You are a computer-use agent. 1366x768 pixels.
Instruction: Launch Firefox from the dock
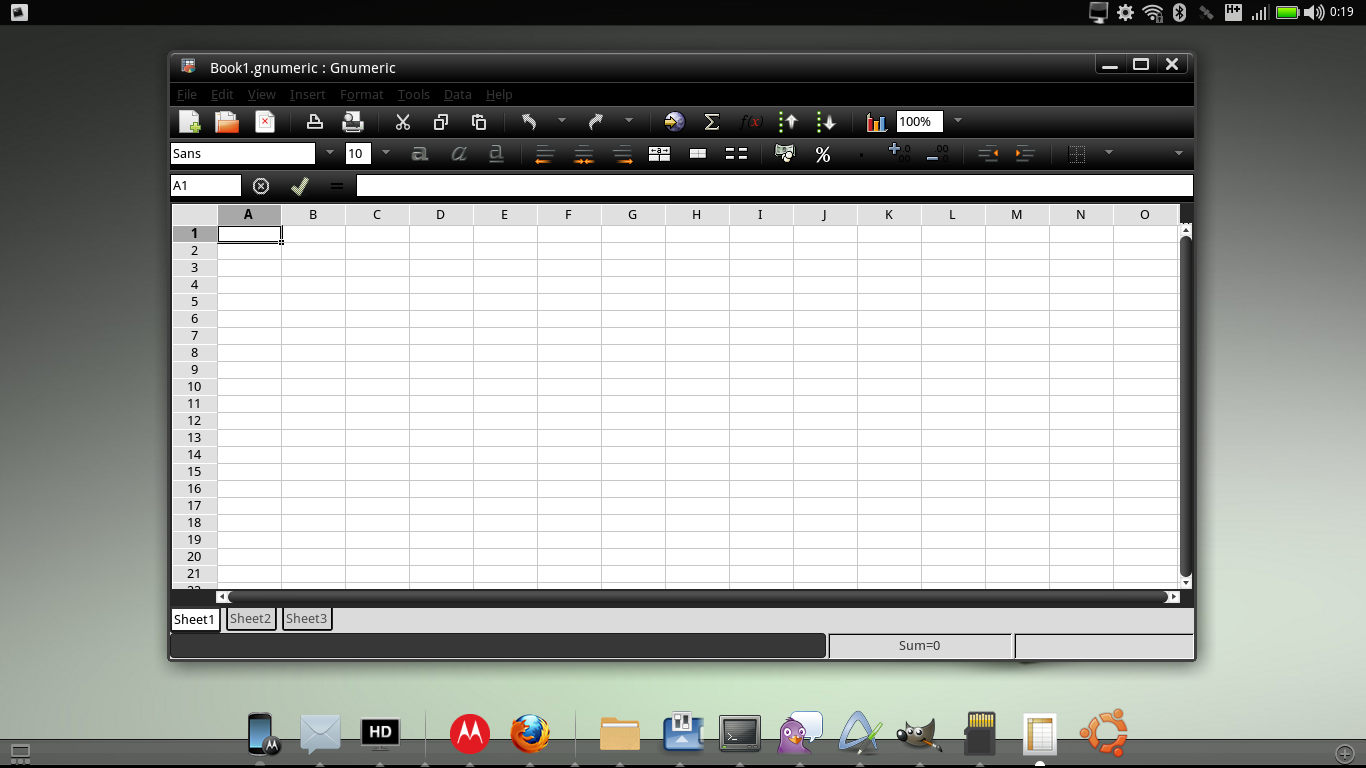(530, 733)
